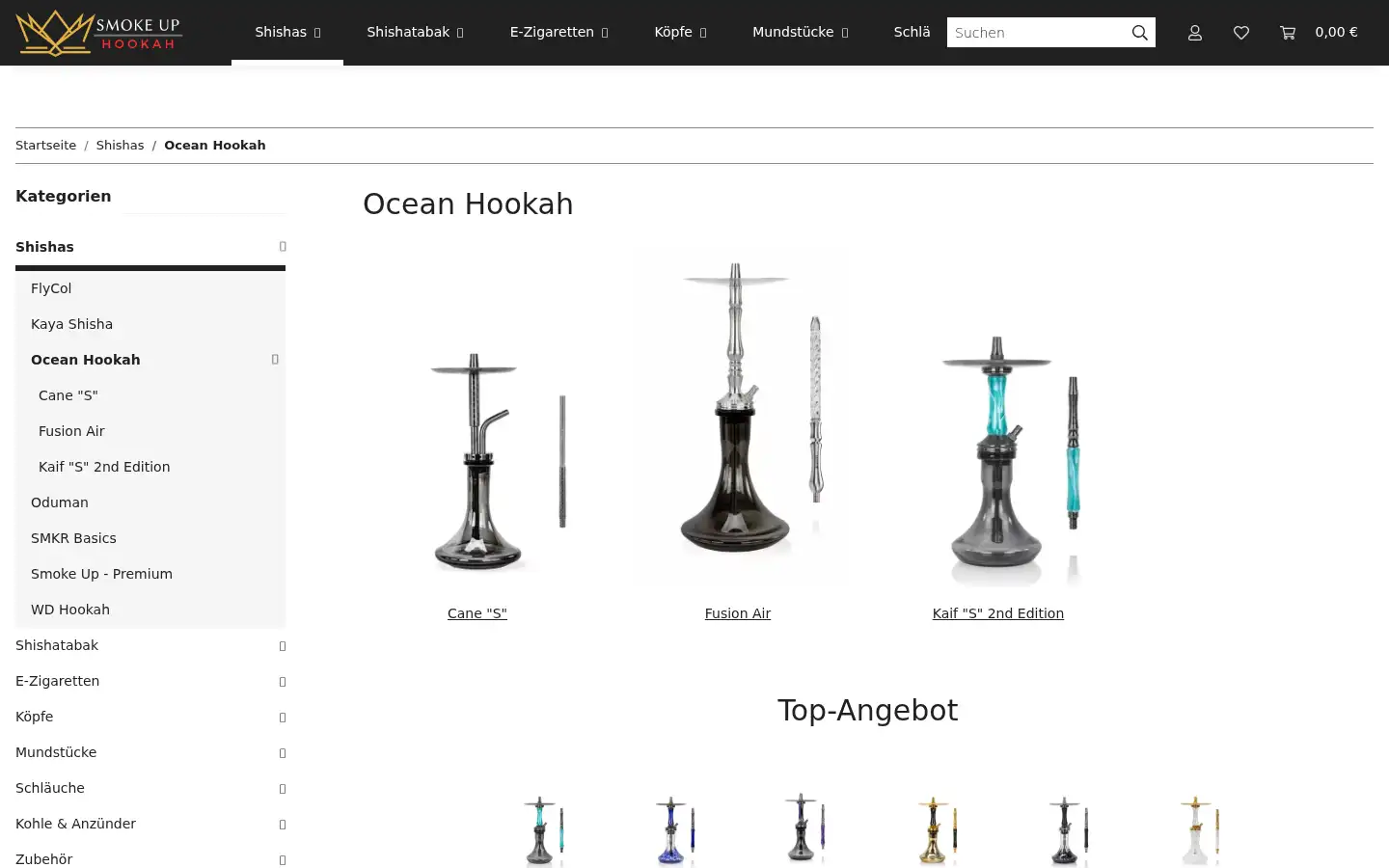This screenshot has height=868, width=1389.
Task: Open Köpfe sidebar category link
Action: pos(35,717)
